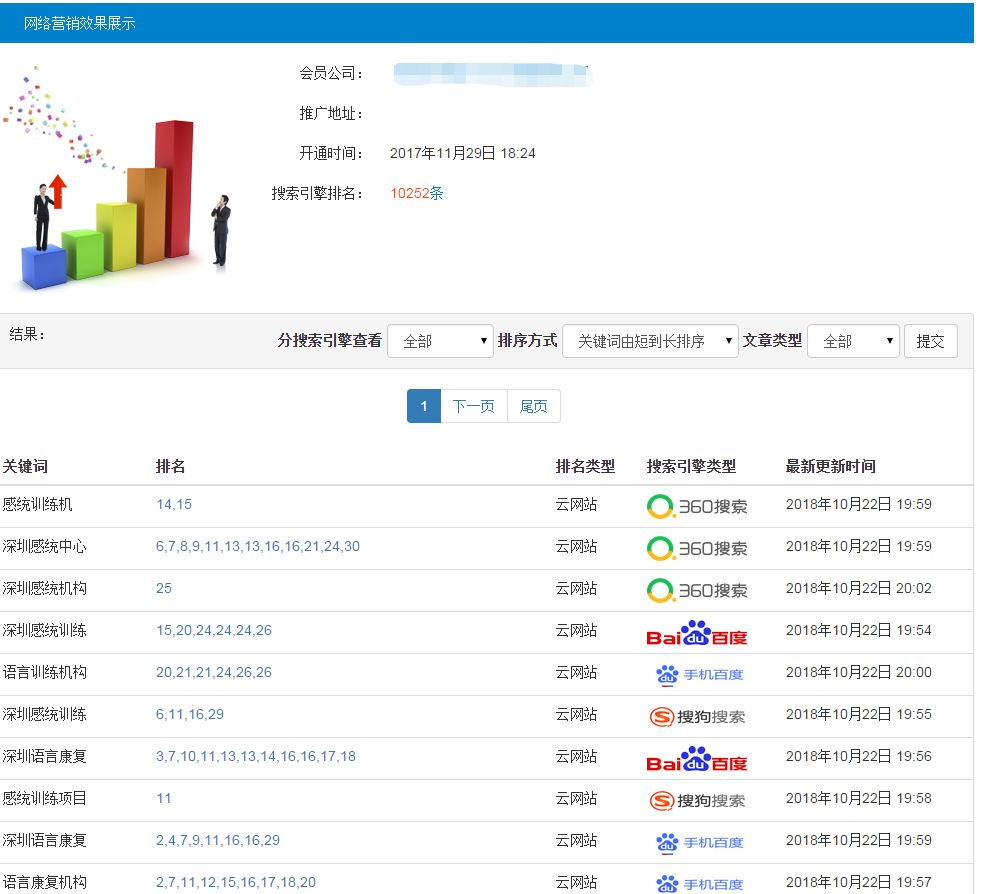
Task: Go to 下一页 next page
Action: pos(474,406)
